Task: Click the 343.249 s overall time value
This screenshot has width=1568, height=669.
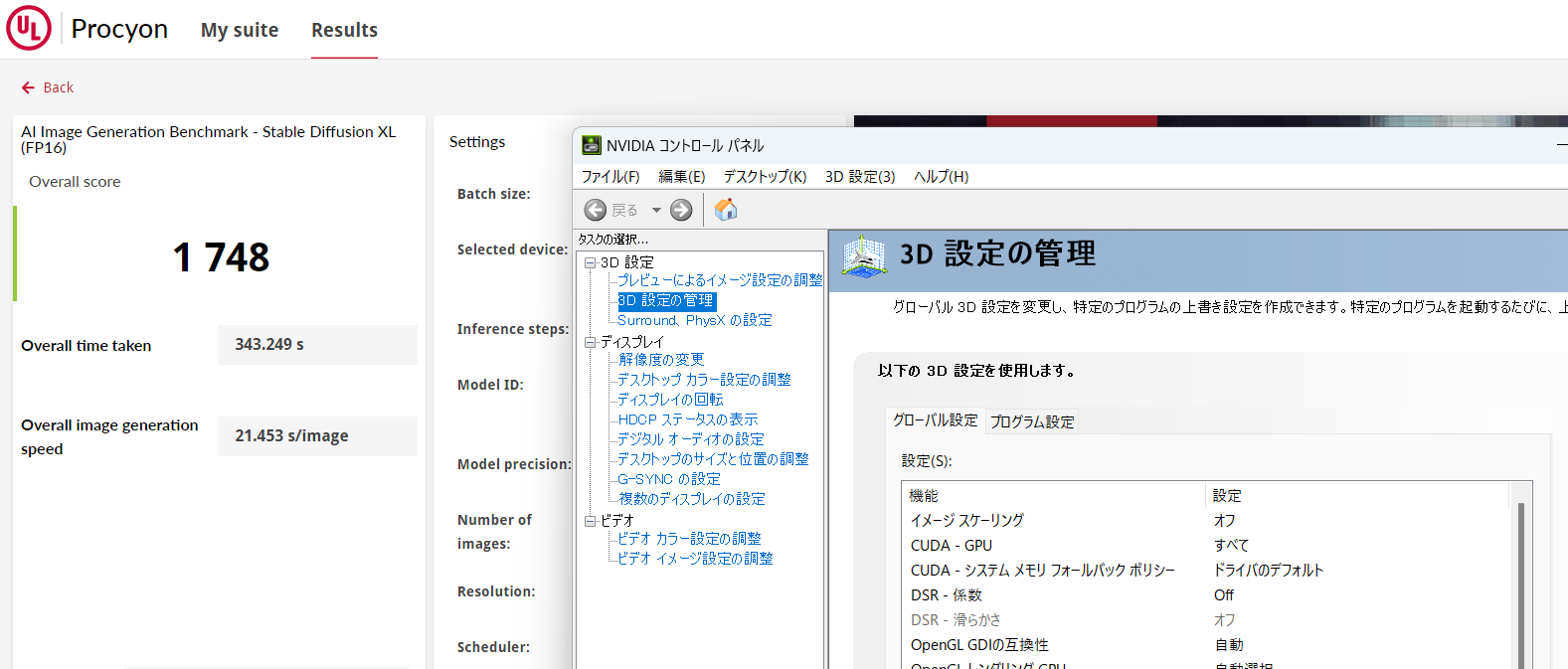Action: 318,345
